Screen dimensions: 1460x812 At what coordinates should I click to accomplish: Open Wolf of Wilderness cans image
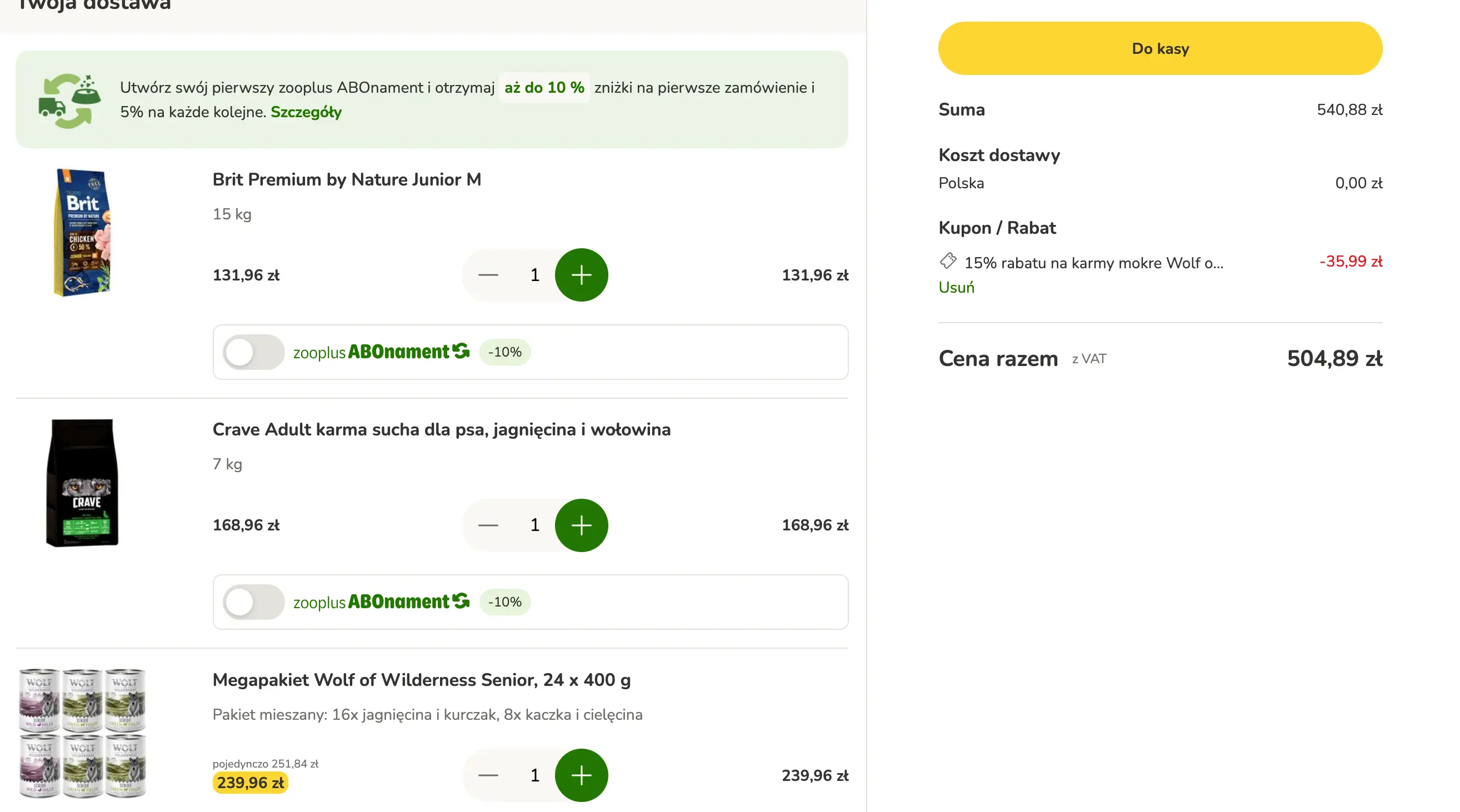pyautogui.click(x=83, y=733)
